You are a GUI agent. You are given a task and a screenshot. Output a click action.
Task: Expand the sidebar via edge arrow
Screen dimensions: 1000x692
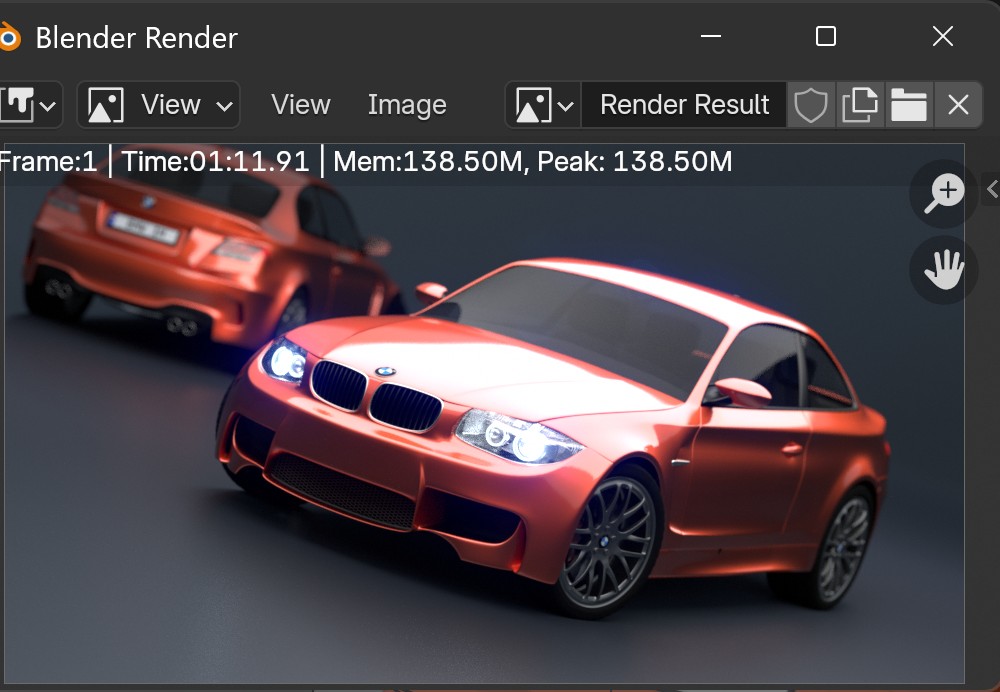pyautogui.click(x=992, y=189)
